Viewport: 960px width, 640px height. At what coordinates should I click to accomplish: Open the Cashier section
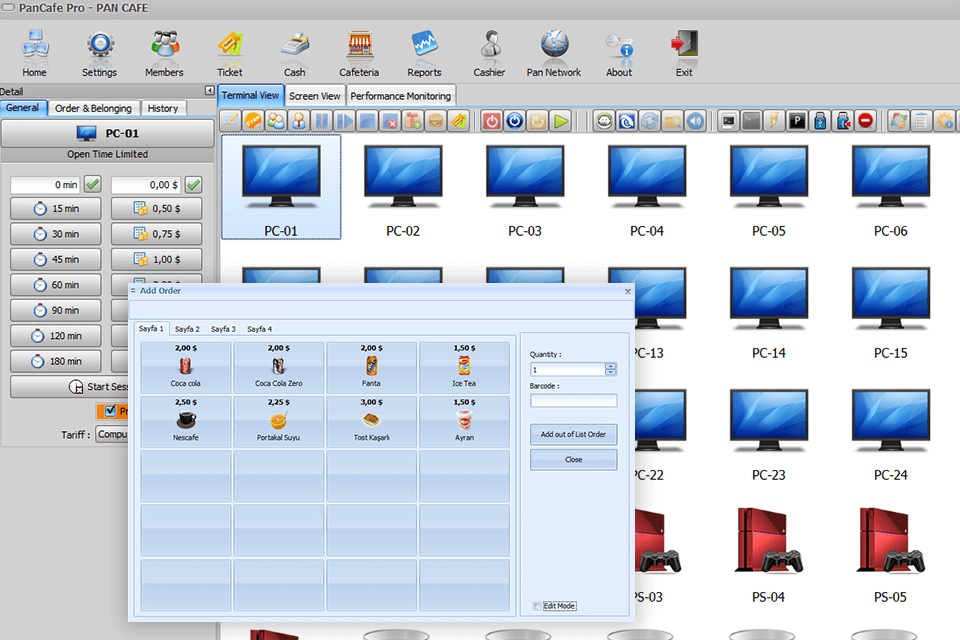point(489,53)
